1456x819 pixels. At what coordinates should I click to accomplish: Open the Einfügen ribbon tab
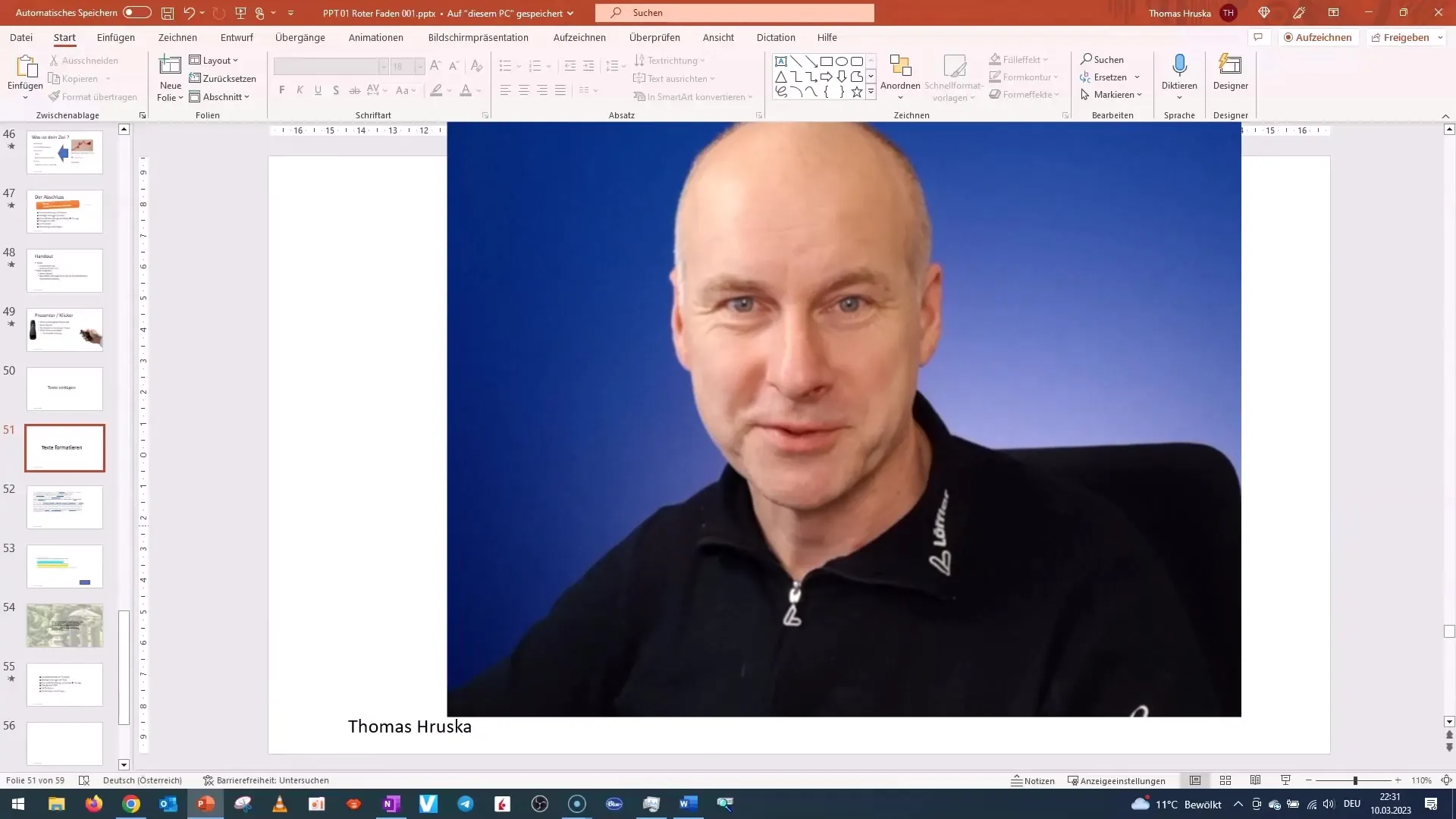click(115, 37)
